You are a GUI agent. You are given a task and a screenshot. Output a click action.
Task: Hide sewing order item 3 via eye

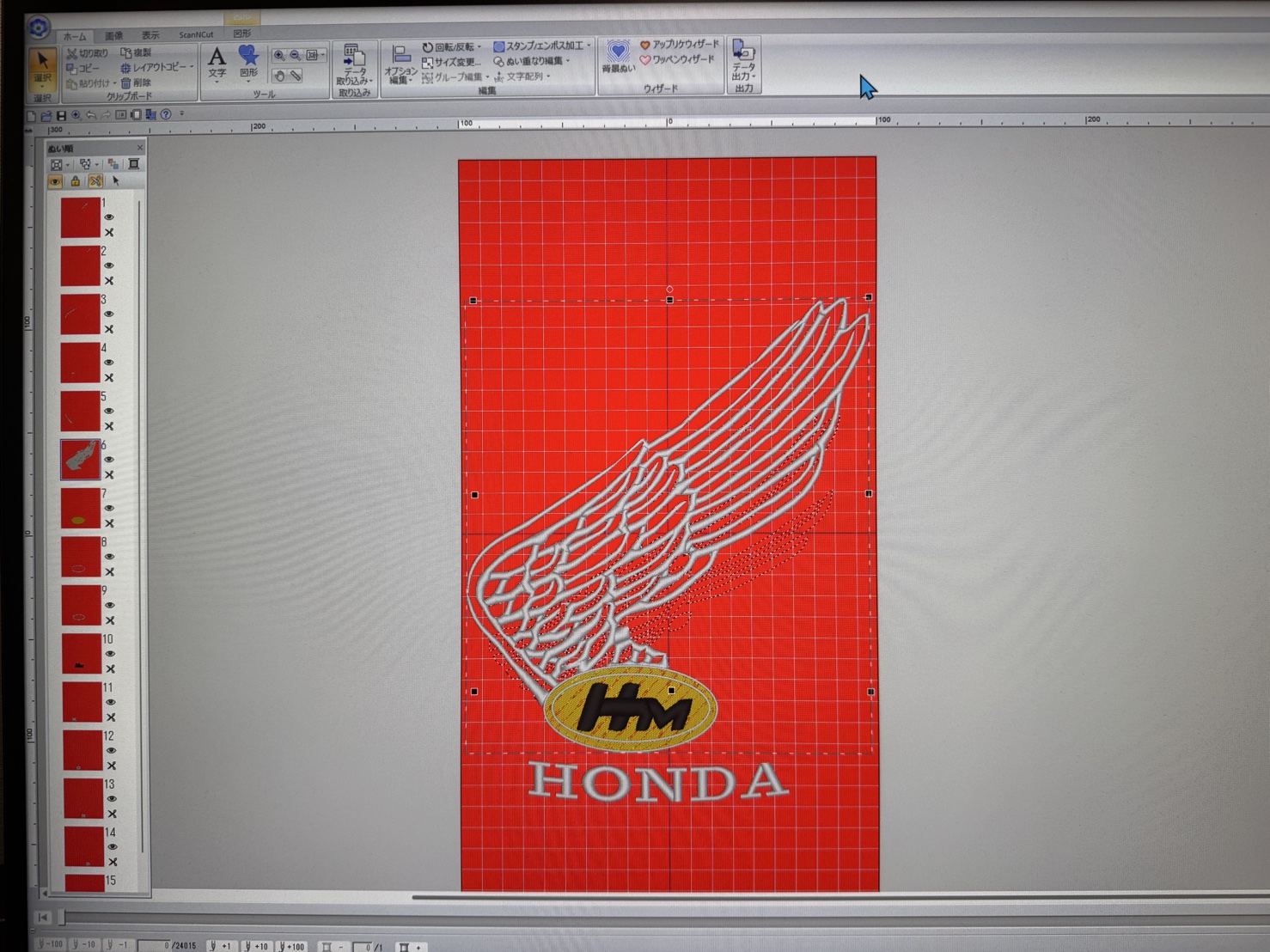108,314
